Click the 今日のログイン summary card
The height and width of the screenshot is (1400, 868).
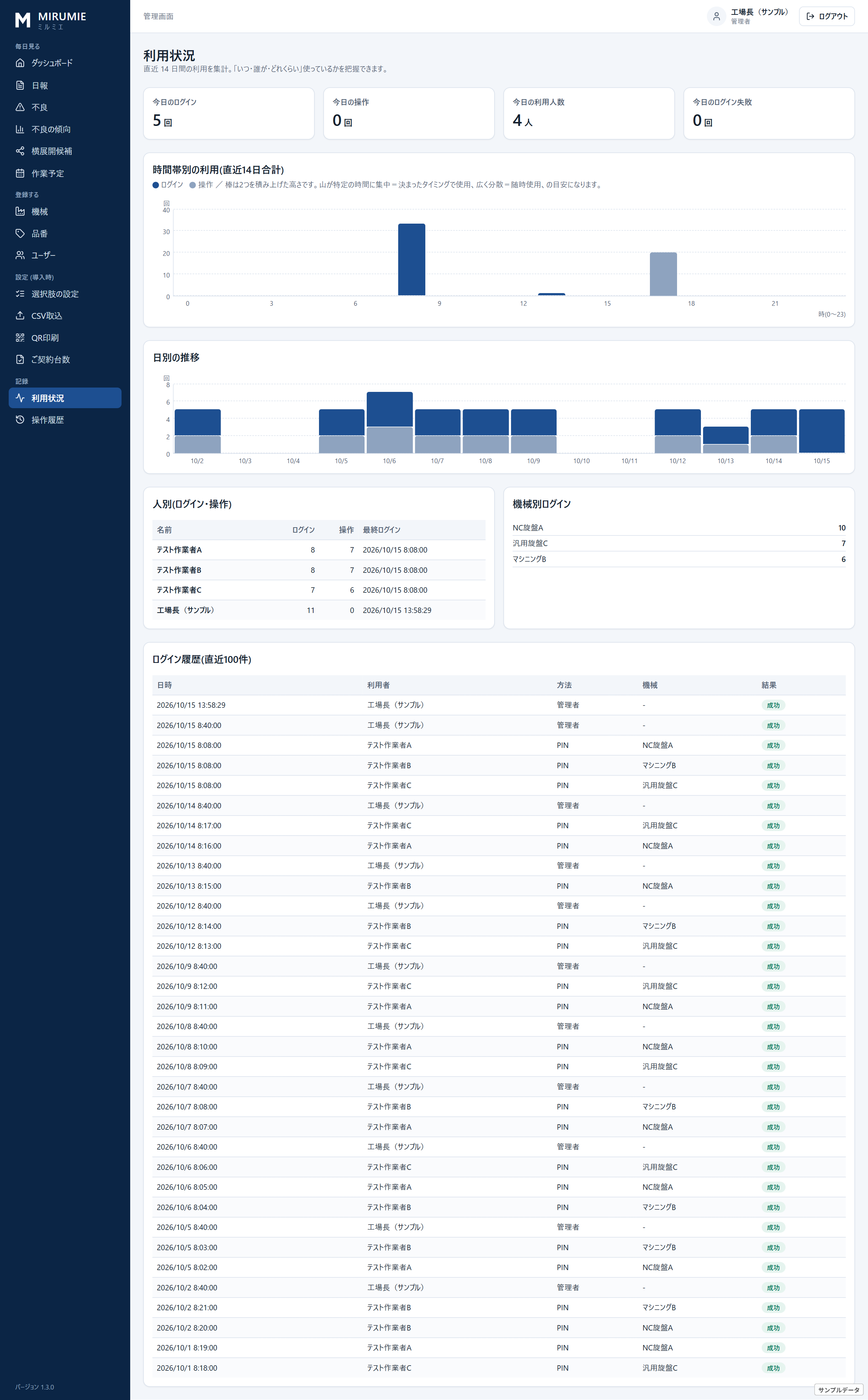coord(229,113)
